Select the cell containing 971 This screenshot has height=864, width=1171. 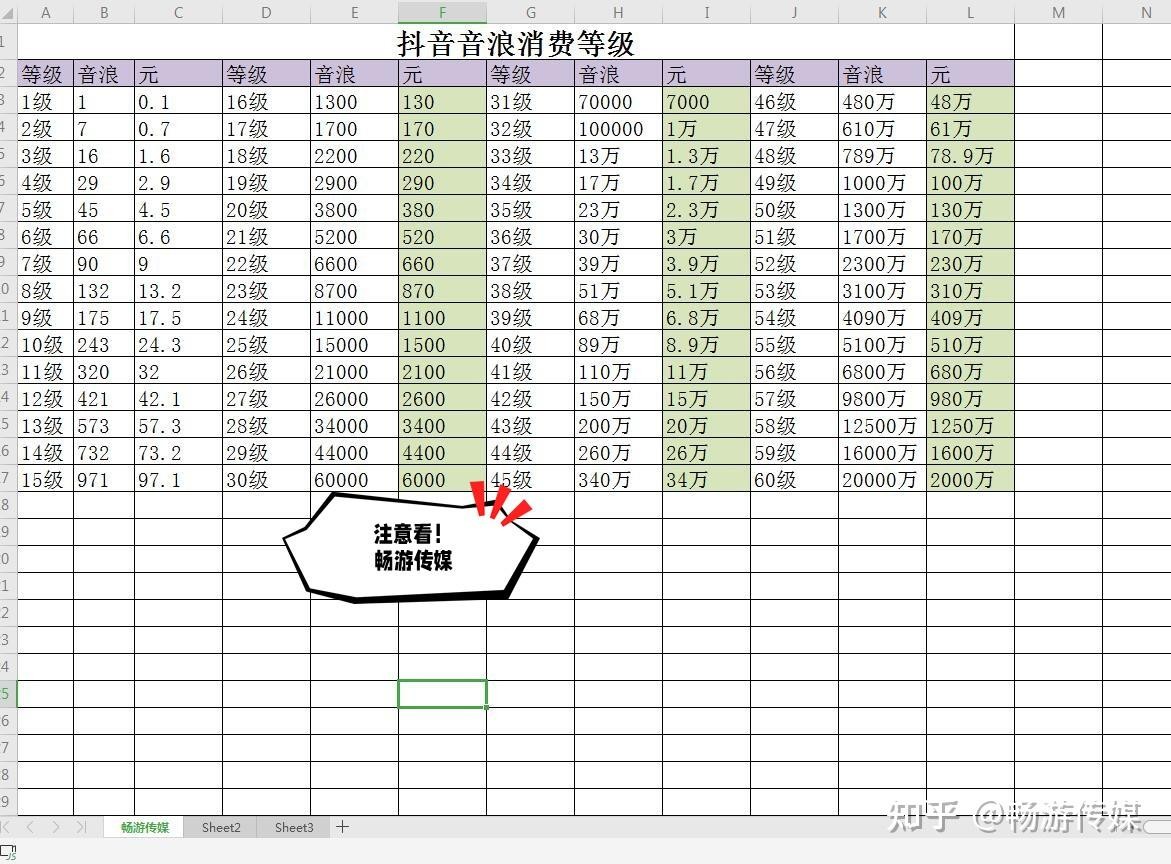(104, 479)
